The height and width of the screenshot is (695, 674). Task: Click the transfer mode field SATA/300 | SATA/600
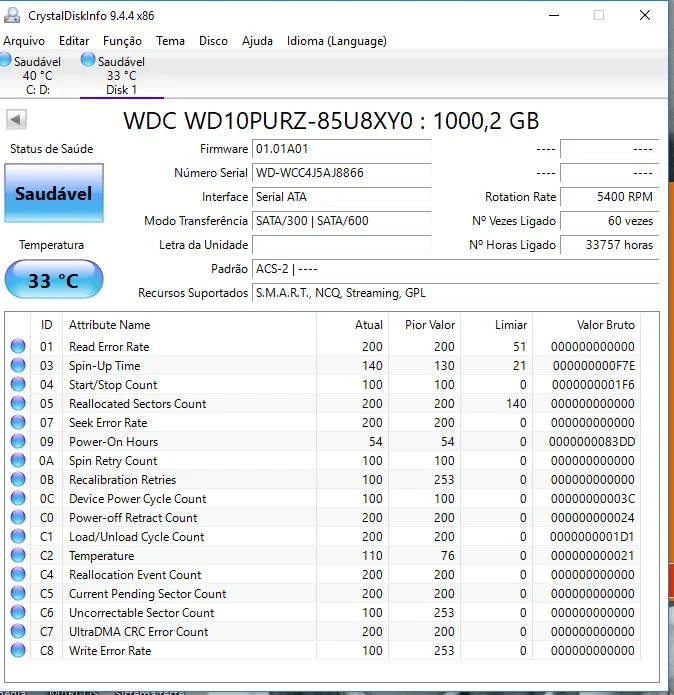pyautogui.click(x=341, y=221)
